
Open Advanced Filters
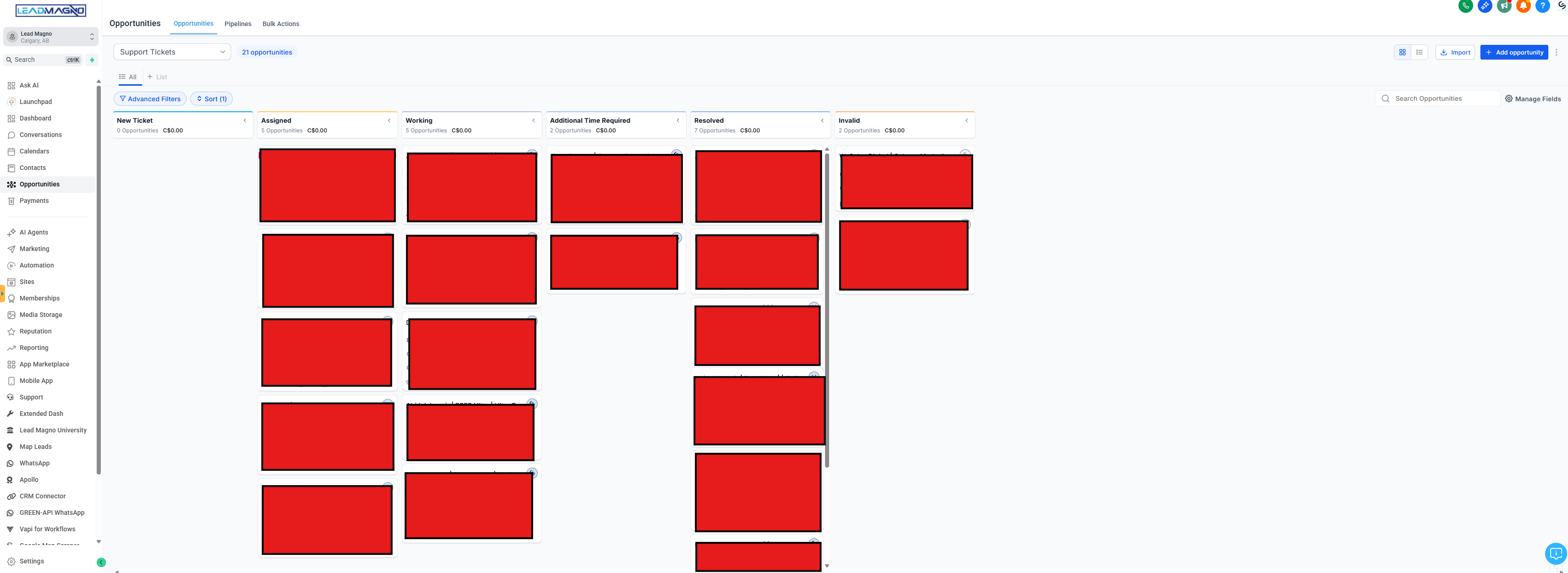[150, 98]
